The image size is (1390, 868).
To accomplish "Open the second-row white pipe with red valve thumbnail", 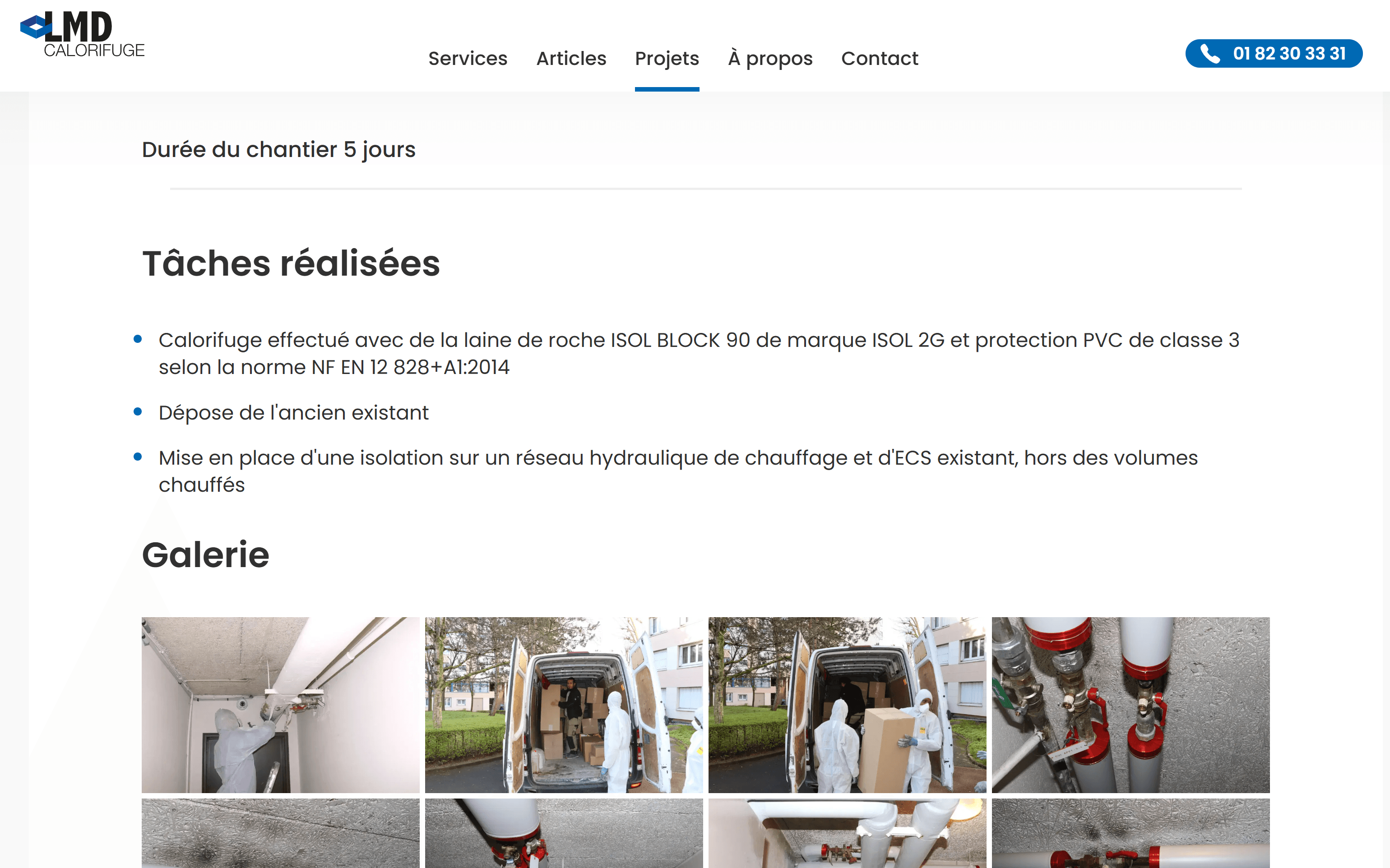I will pos(564,833).
